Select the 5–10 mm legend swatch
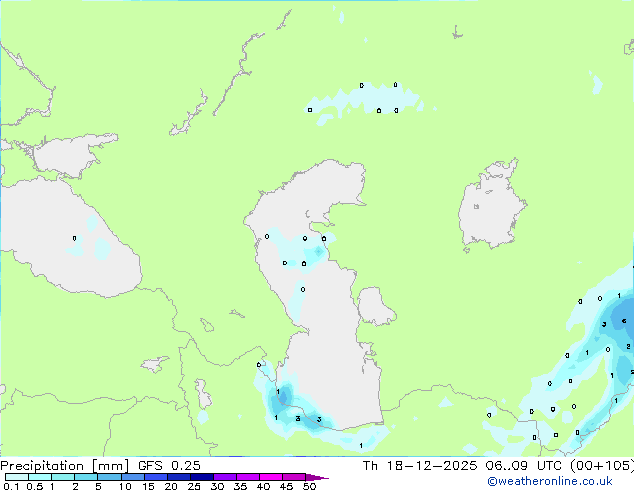 (x=109, y=477)
